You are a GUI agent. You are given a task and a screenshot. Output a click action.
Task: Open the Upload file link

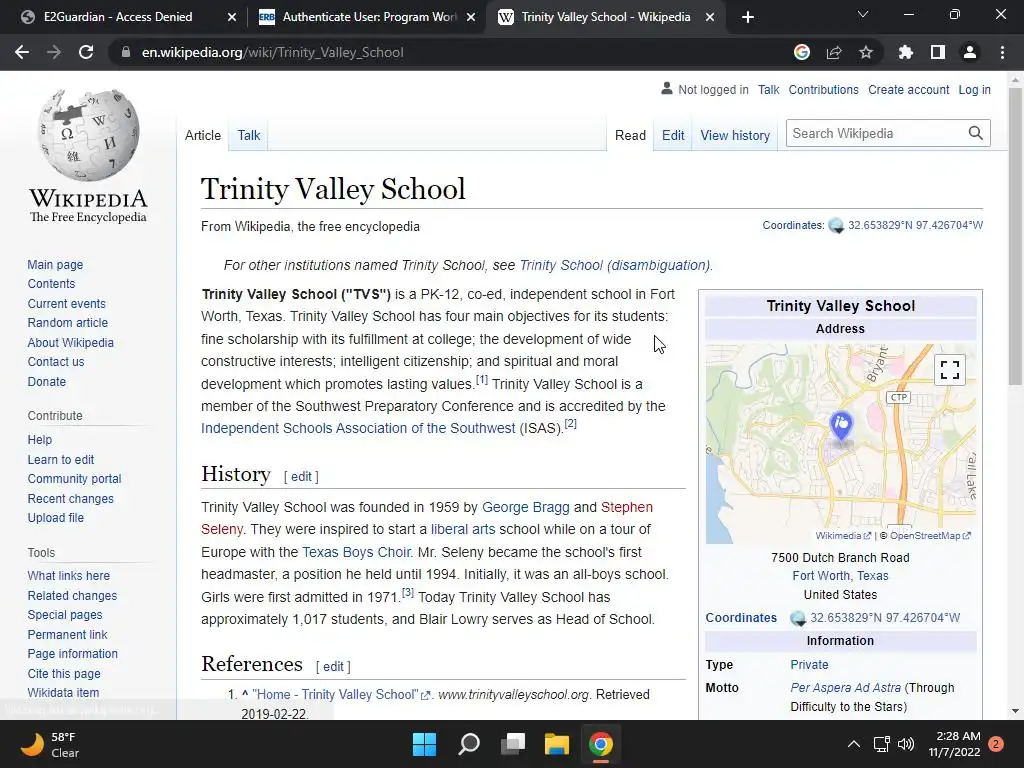[x=56, y=517]
